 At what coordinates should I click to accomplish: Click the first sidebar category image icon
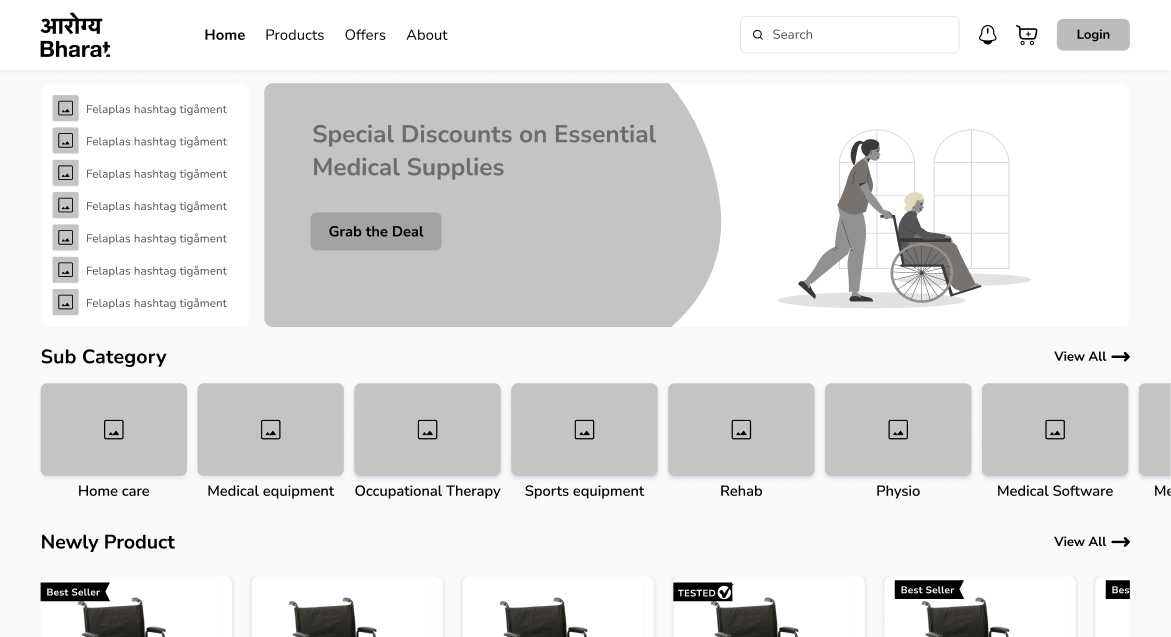point(66,108)
